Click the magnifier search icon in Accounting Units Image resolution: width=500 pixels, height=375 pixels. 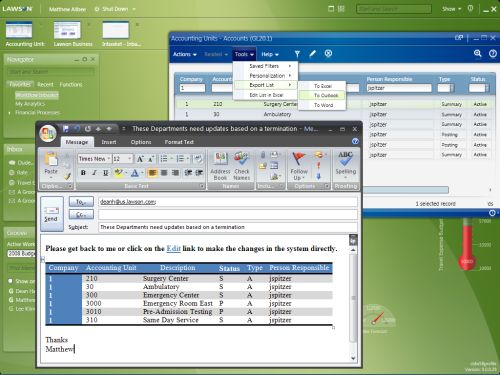tap(478, 54)
